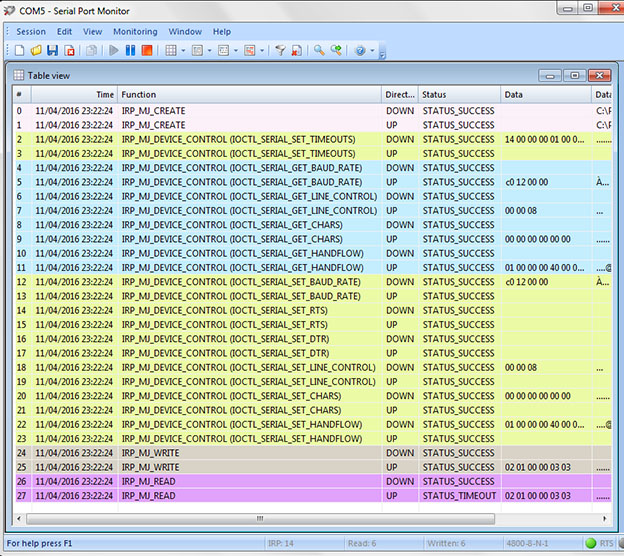
Task: Click the fourth view mode icon with red marks
Action: coord(250,51)
